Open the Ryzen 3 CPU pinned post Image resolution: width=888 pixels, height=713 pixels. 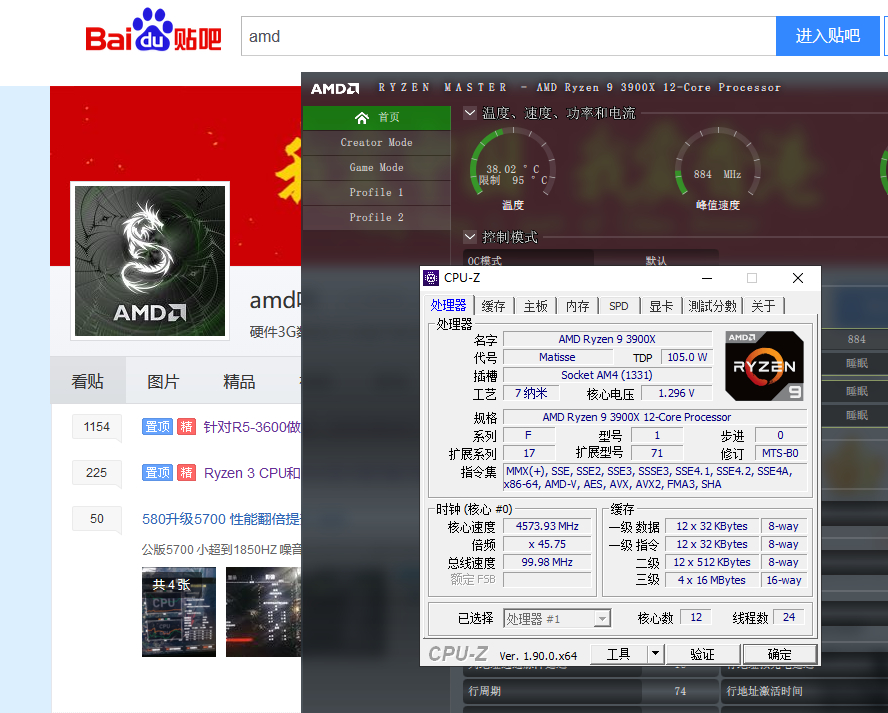tap(252, 473)
